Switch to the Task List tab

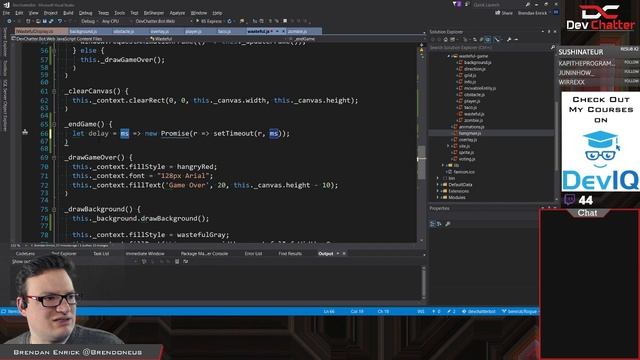[x=101, y=254]
